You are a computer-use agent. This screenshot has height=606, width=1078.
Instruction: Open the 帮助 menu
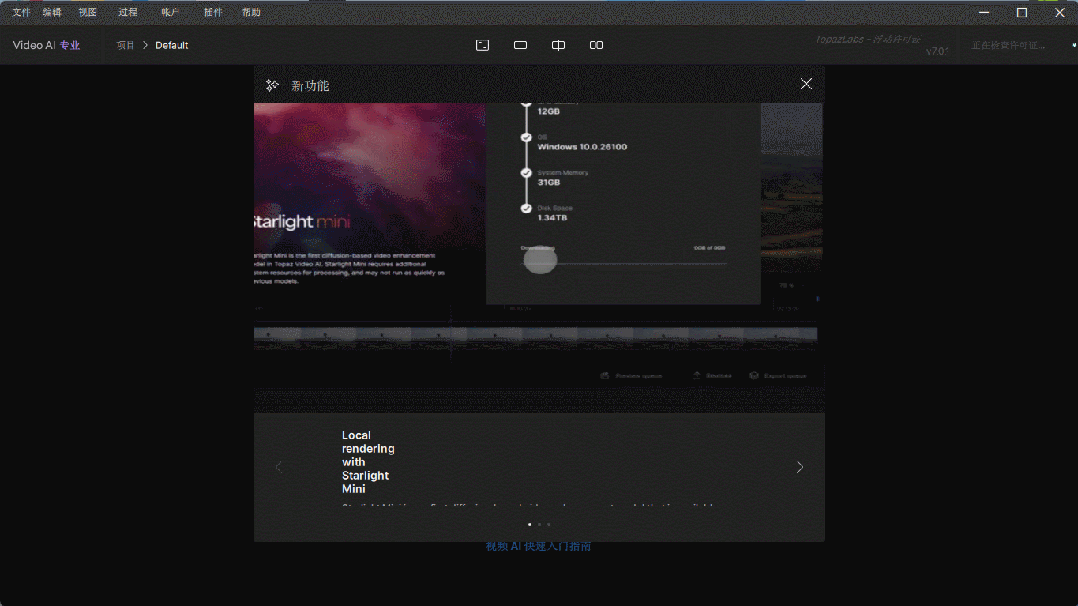click(x=251, y=12)
